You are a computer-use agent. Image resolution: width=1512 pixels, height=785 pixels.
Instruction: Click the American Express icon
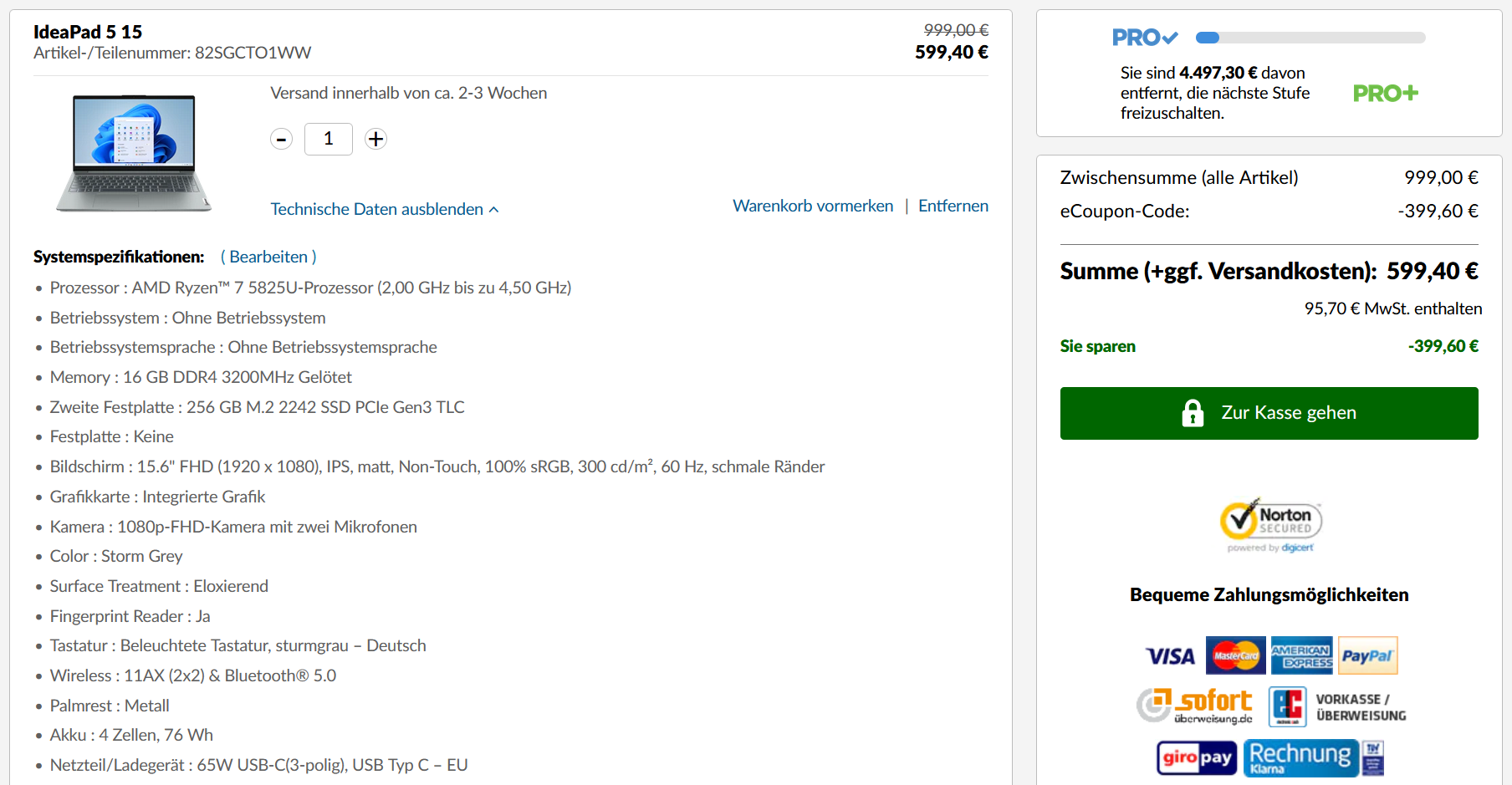pos(1301,655)
